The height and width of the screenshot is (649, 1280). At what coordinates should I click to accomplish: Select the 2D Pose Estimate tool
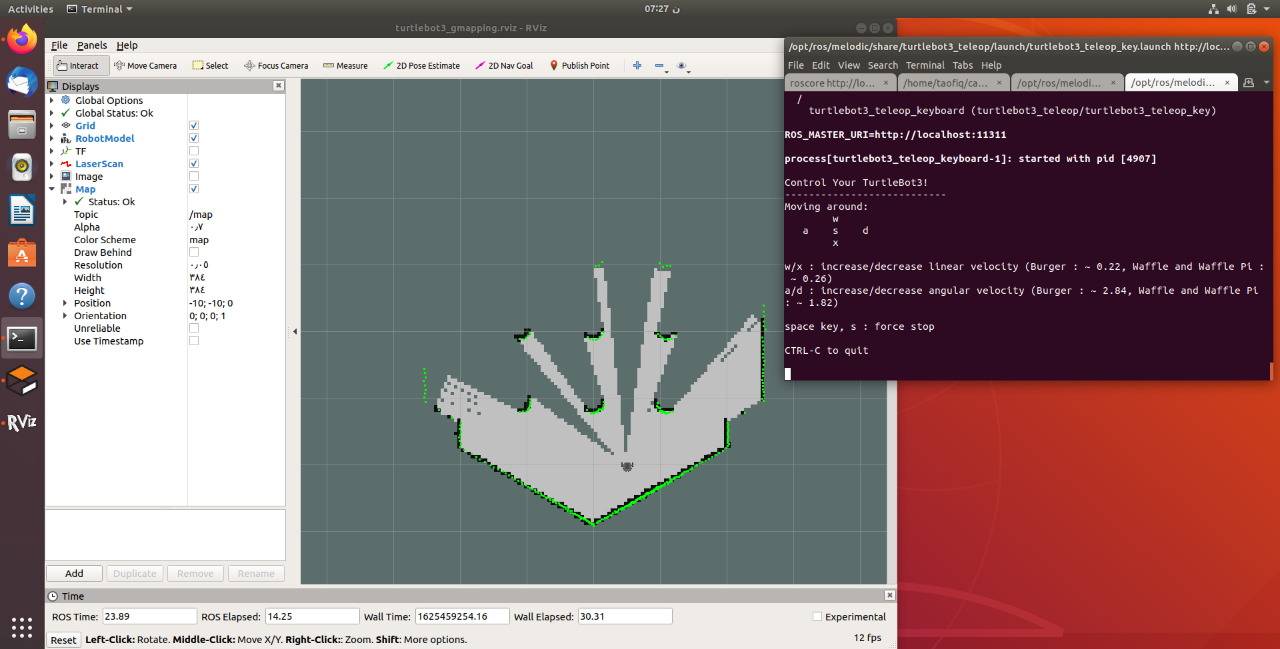[x=421, y=66]
